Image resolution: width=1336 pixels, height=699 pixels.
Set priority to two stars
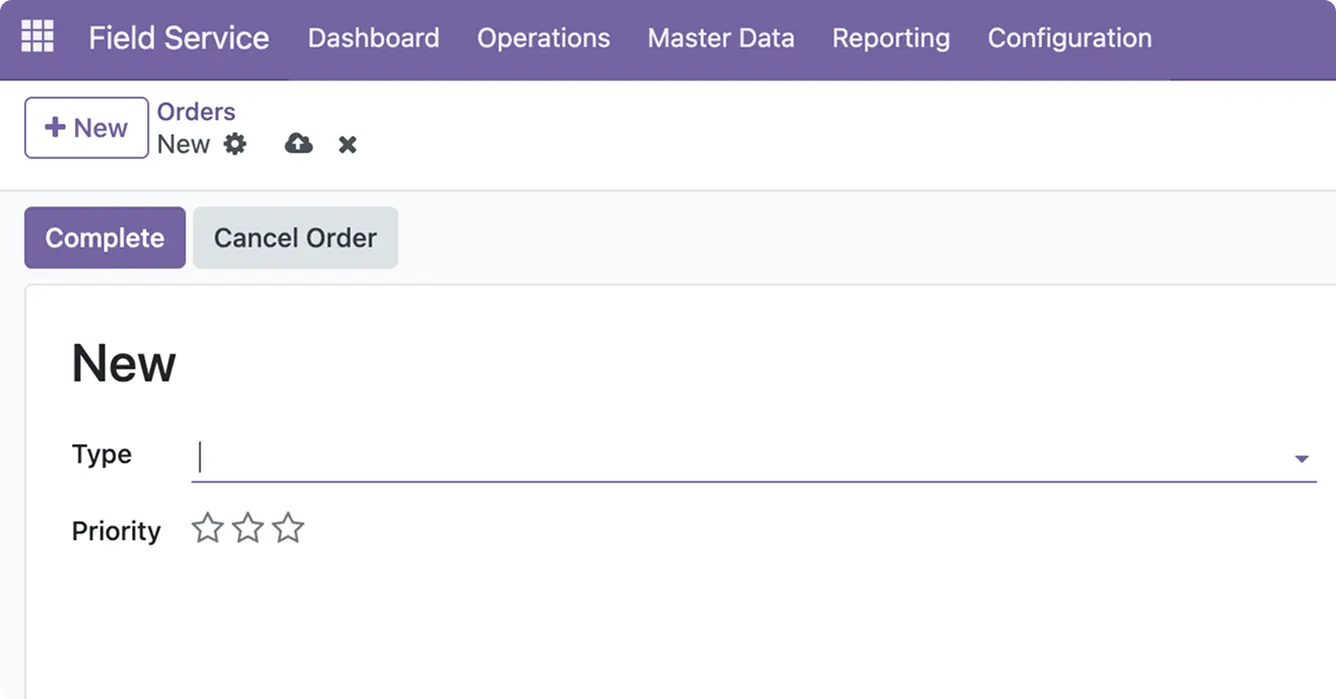[x=247, y=528]
